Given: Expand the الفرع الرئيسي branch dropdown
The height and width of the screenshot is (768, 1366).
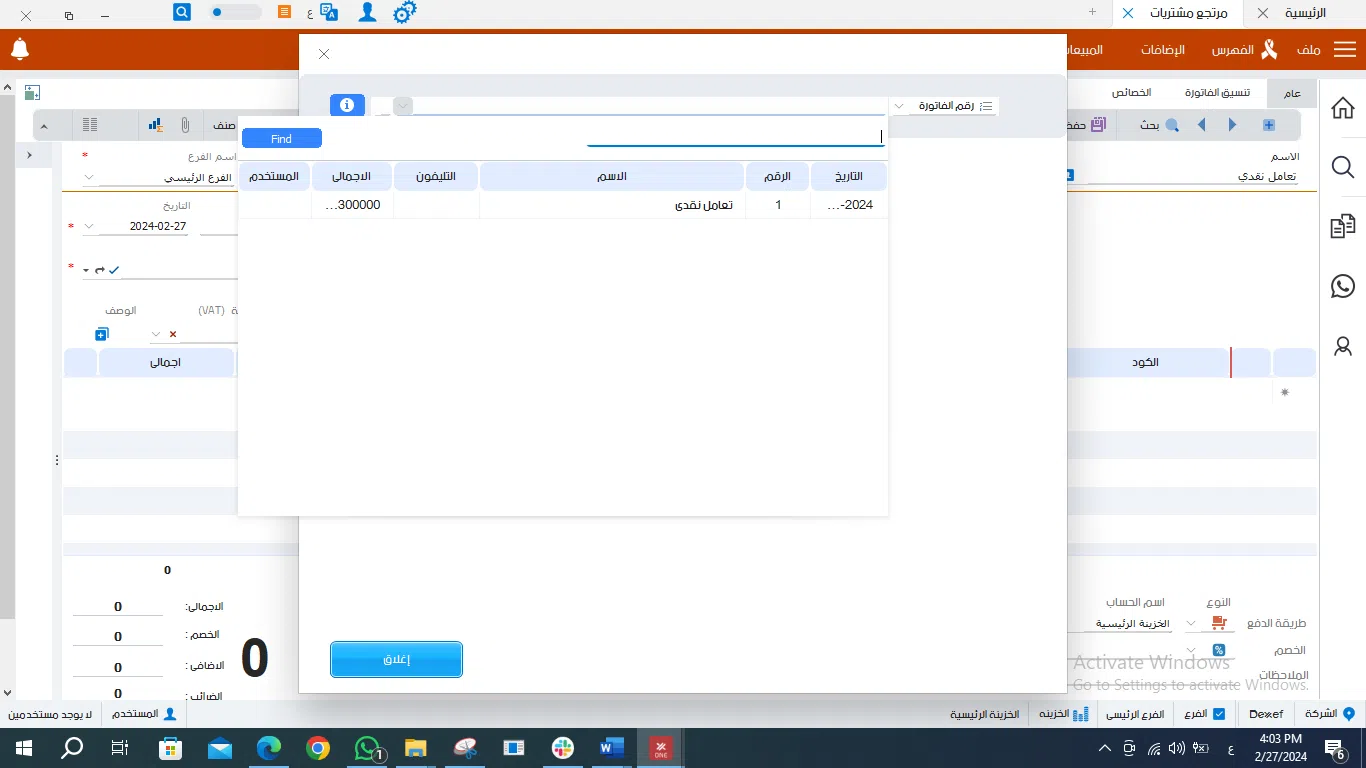Looking at the screenshot, I should click(89, 177).
